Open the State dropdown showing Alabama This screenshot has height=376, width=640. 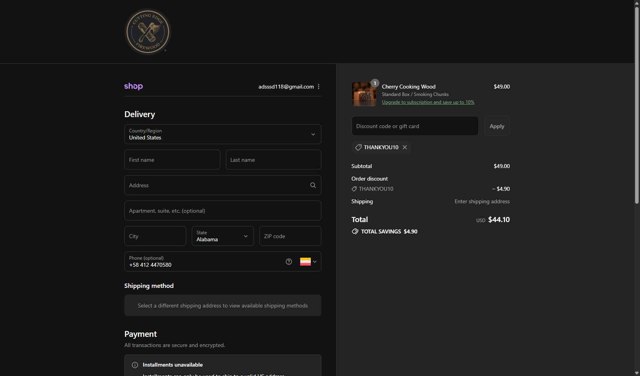[x=222, y=236]
